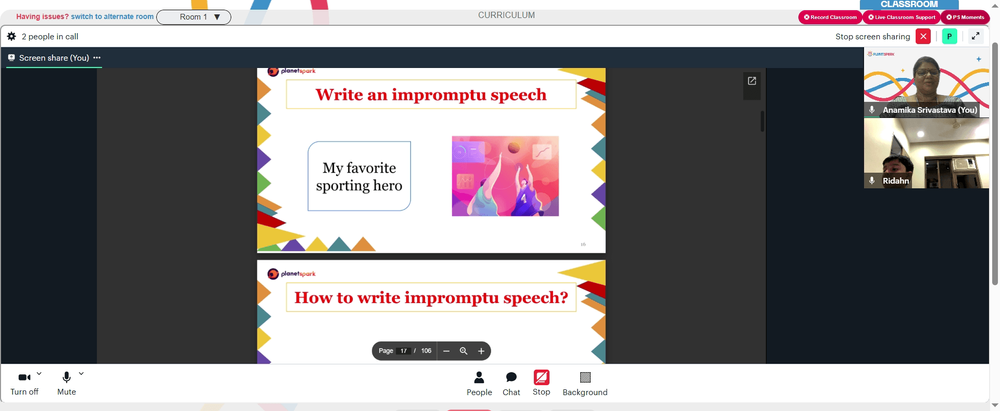This screenshot has height=411, width=1000.
Task: Click Stop screen share button
Action: [541, 383]
